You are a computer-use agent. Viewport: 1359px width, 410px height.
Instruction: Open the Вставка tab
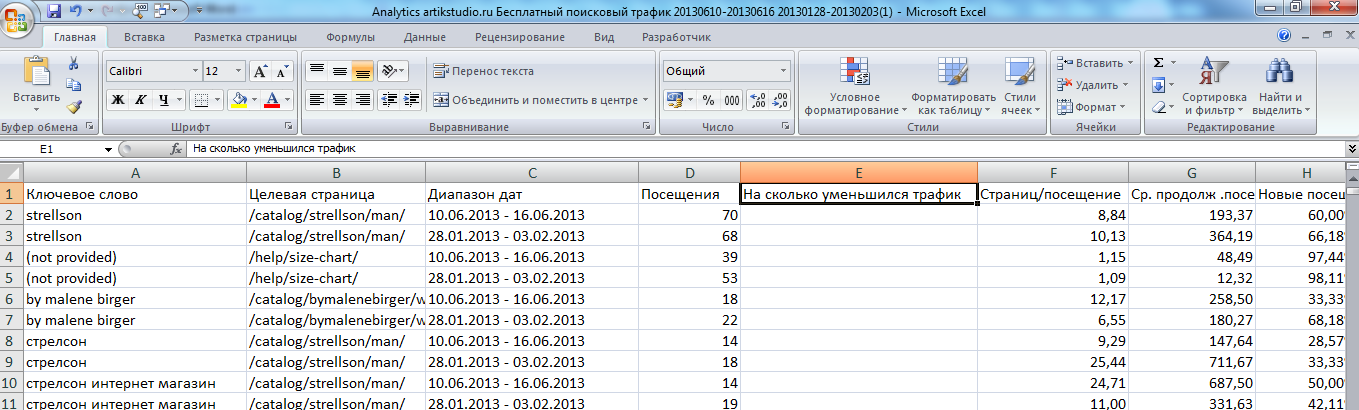point(145,37)
